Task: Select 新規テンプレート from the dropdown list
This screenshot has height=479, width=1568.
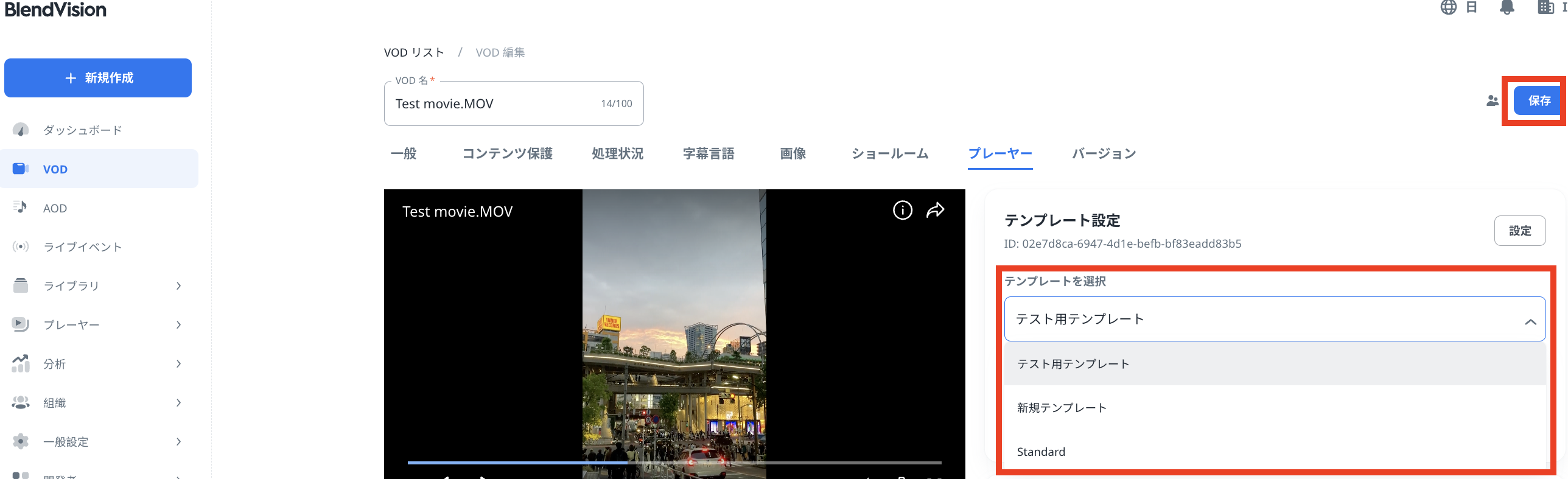Action: tap(1062, 408)
